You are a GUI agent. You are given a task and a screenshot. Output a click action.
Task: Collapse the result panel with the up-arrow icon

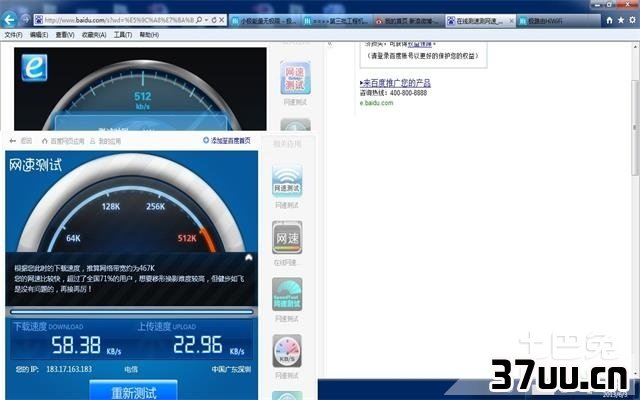(249, 258)
